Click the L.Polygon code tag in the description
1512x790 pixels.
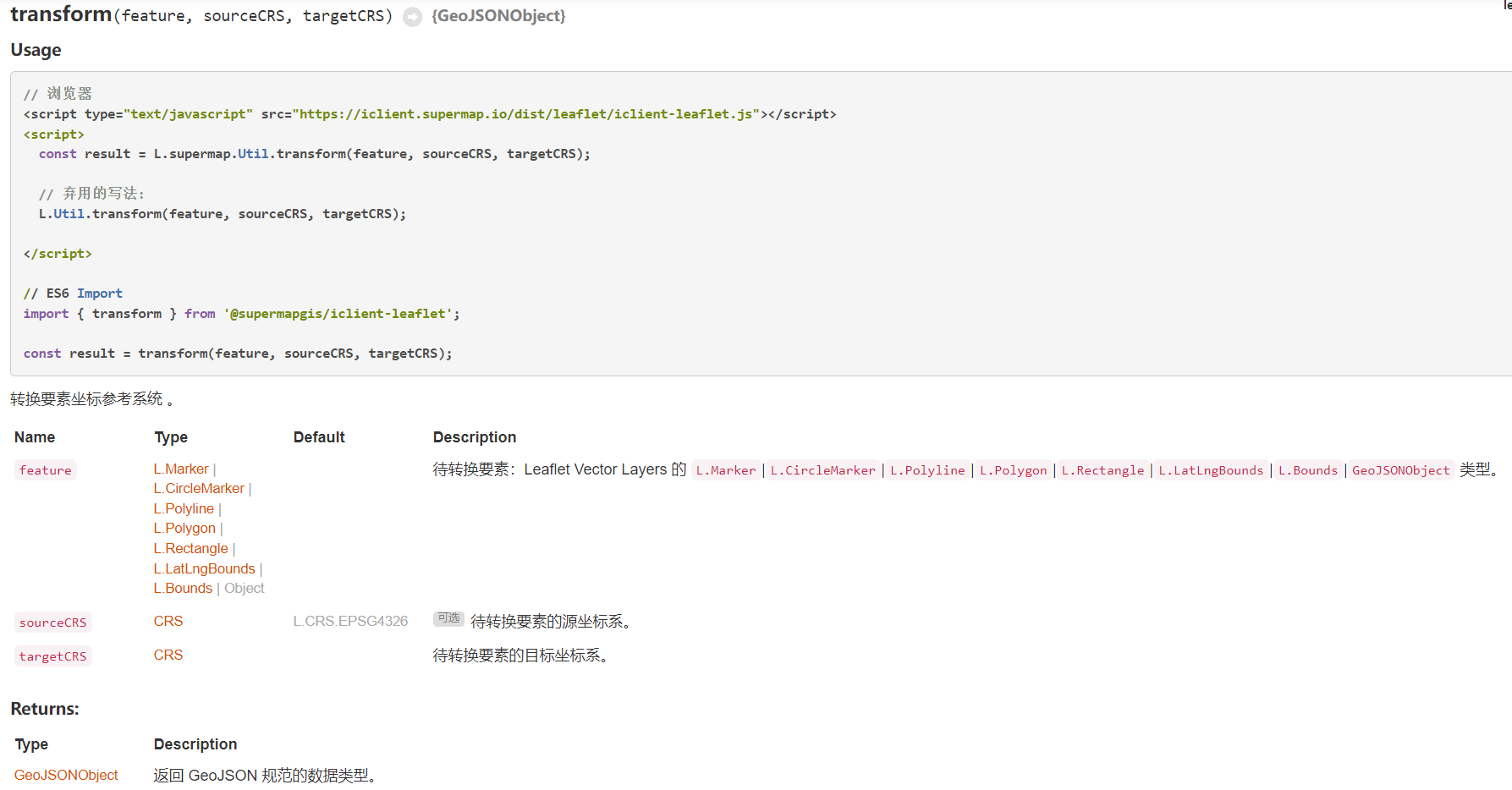click(1014, 470)
